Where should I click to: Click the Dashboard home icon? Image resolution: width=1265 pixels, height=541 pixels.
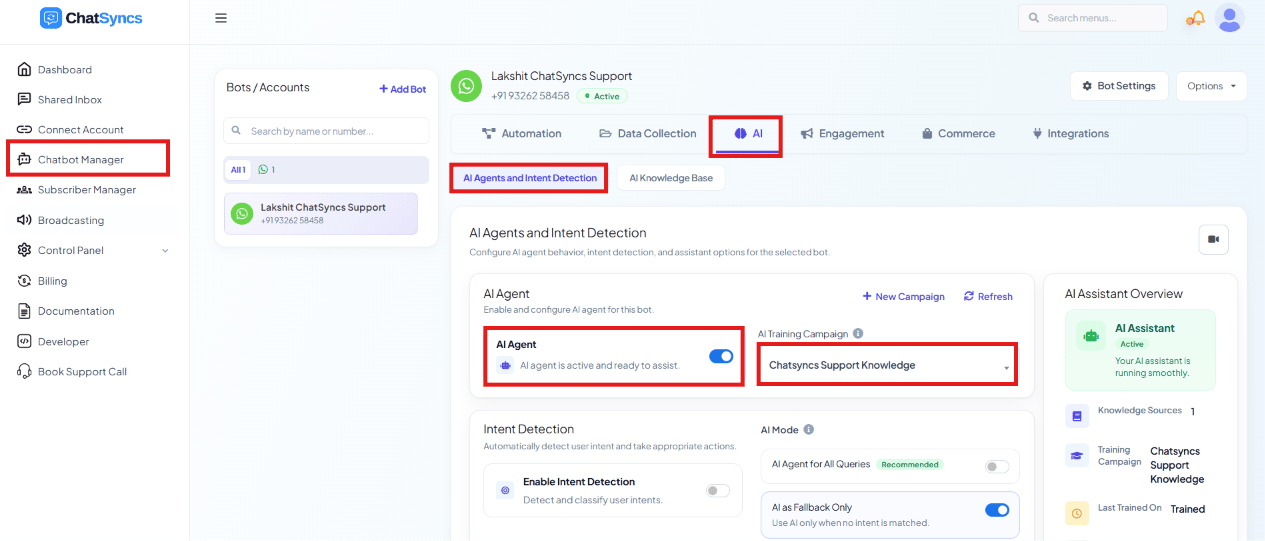pos(24,69)
